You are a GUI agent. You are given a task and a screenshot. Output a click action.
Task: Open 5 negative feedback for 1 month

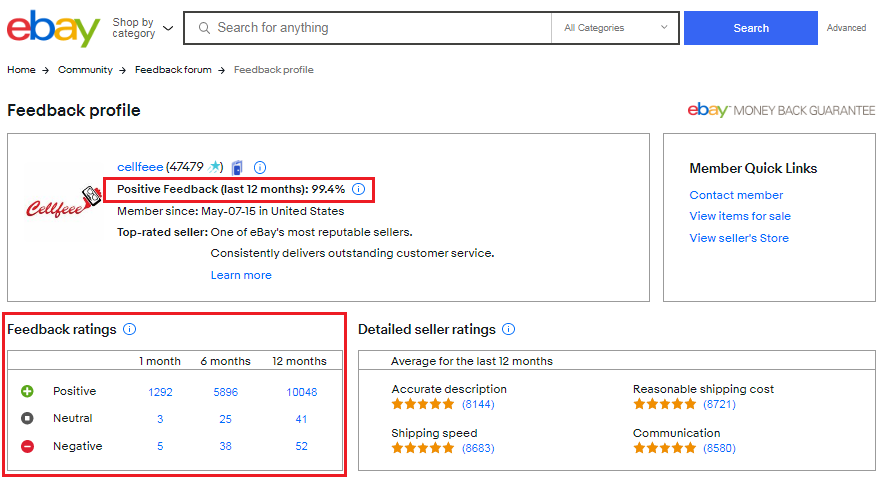click(160, 446)
